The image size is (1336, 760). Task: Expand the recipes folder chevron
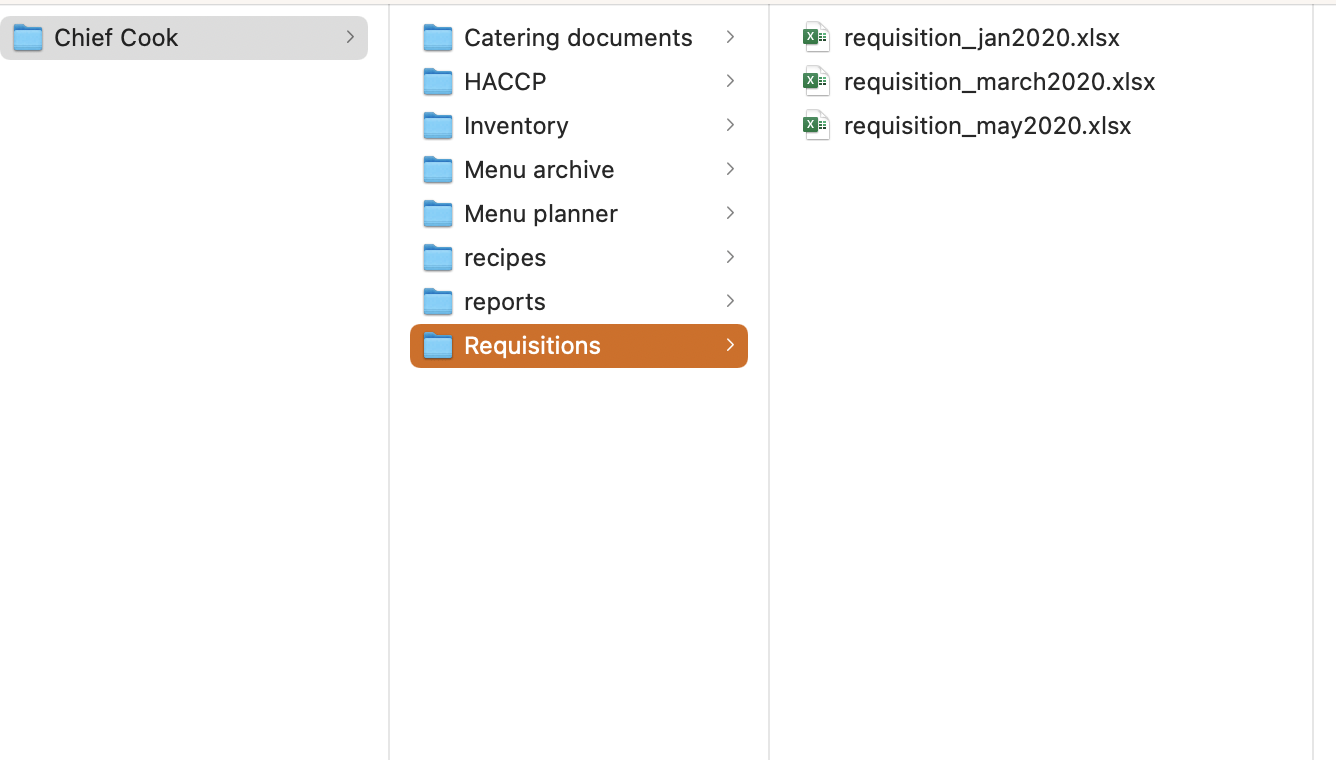coord(730,257)
